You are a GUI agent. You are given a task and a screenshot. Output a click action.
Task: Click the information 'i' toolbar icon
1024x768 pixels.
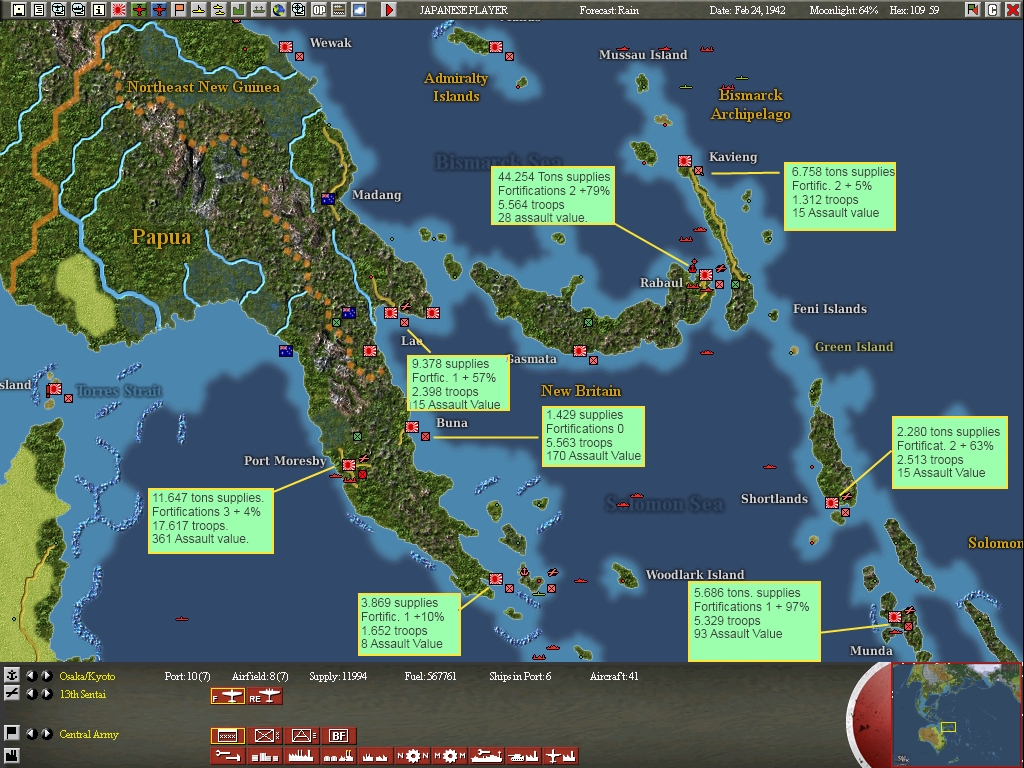pos(99,9)
